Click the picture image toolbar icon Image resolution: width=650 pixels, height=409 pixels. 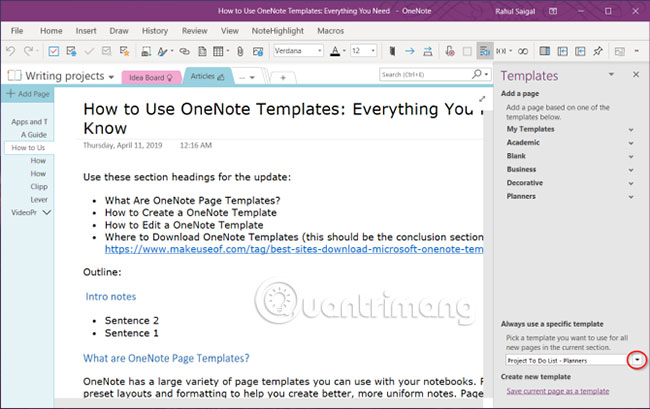pos(619,51)
